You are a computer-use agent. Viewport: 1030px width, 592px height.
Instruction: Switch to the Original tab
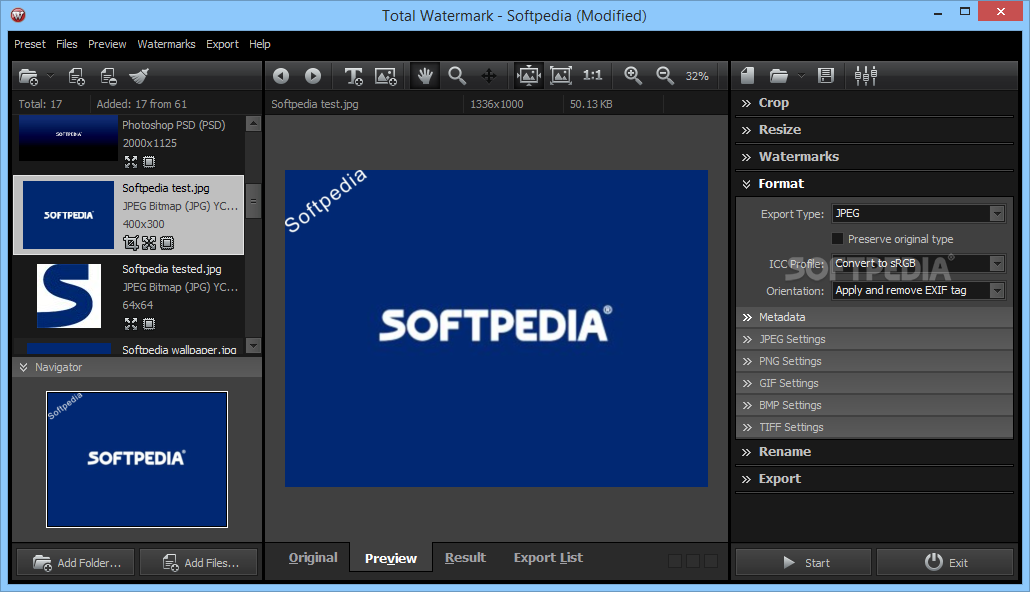(x=313, y=558)
